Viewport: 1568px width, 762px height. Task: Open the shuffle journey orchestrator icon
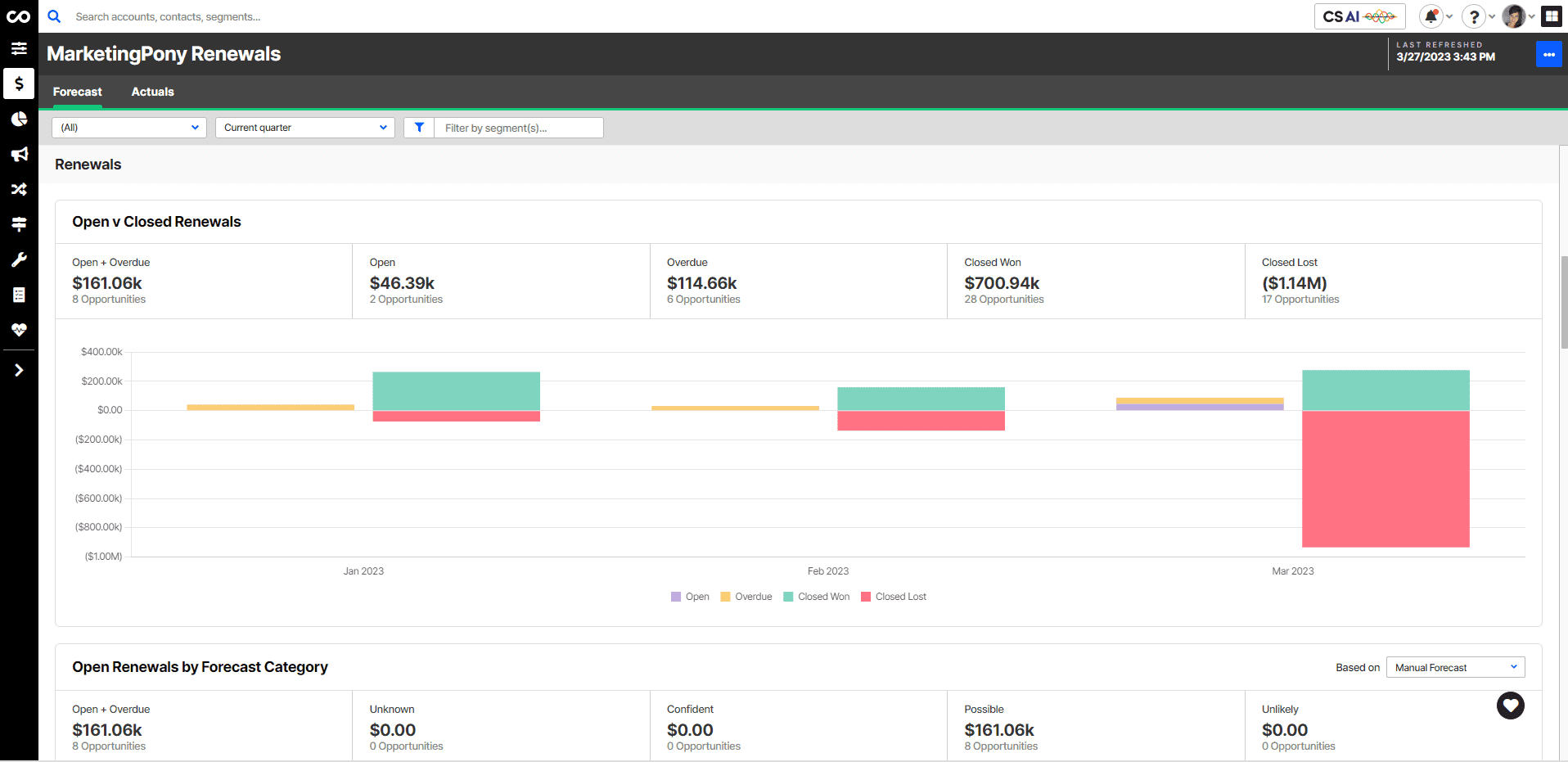click(x=18, y=189)
